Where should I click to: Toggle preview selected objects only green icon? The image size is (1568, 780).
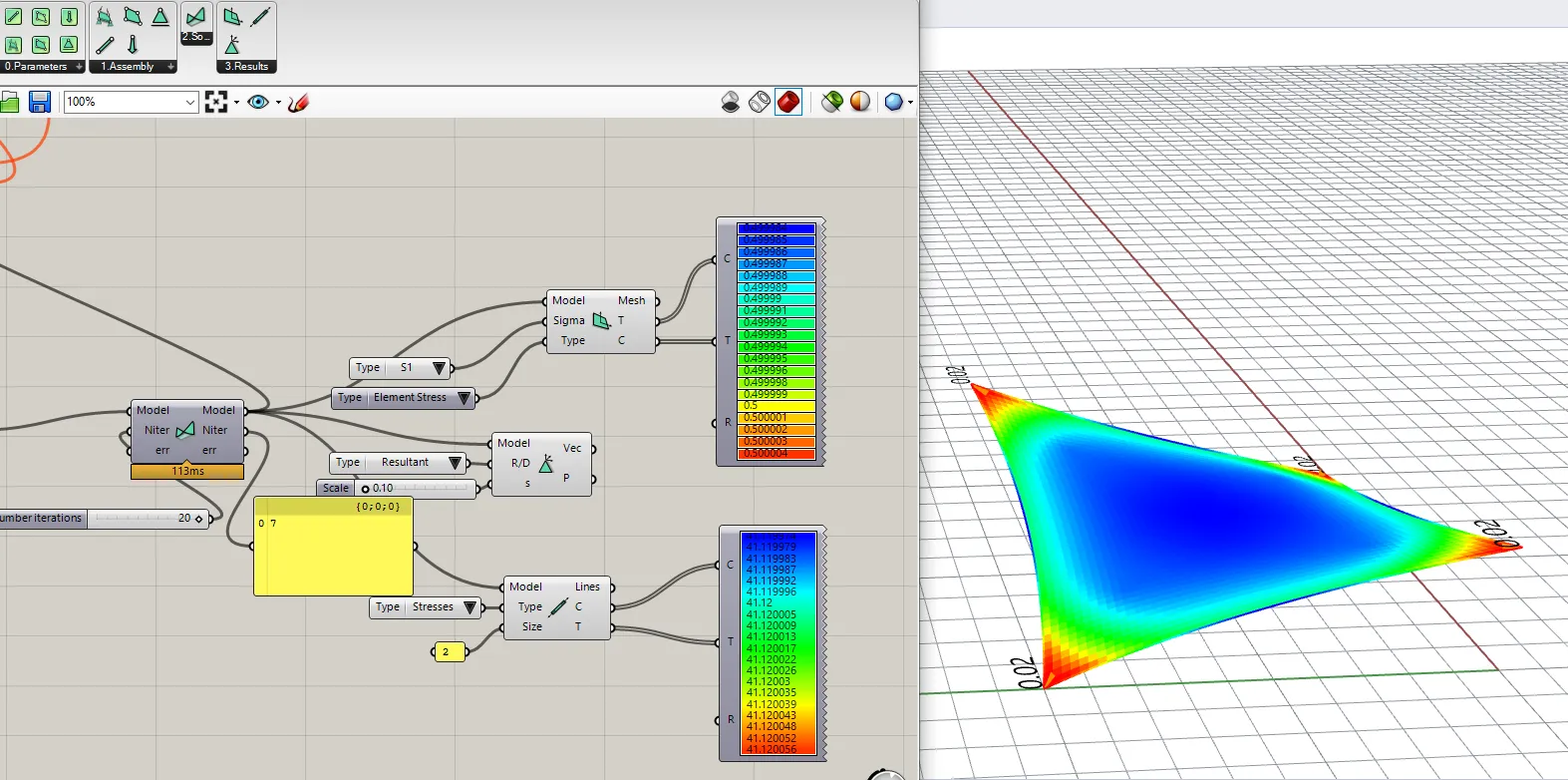coord(831,102)
